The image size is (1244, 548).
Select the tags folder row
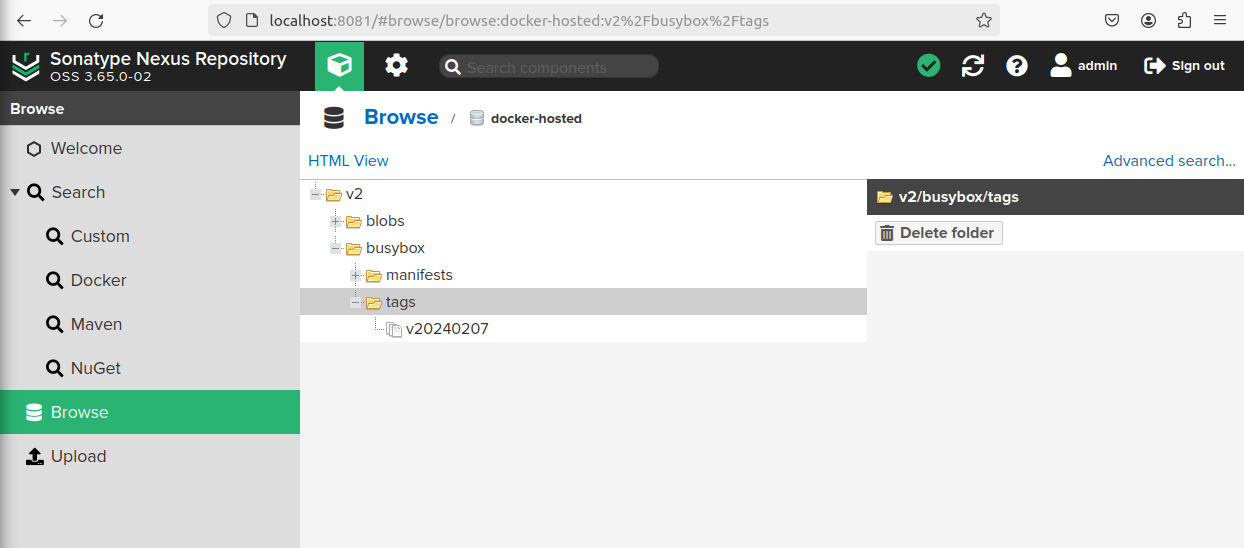click(x=583, y=302)
